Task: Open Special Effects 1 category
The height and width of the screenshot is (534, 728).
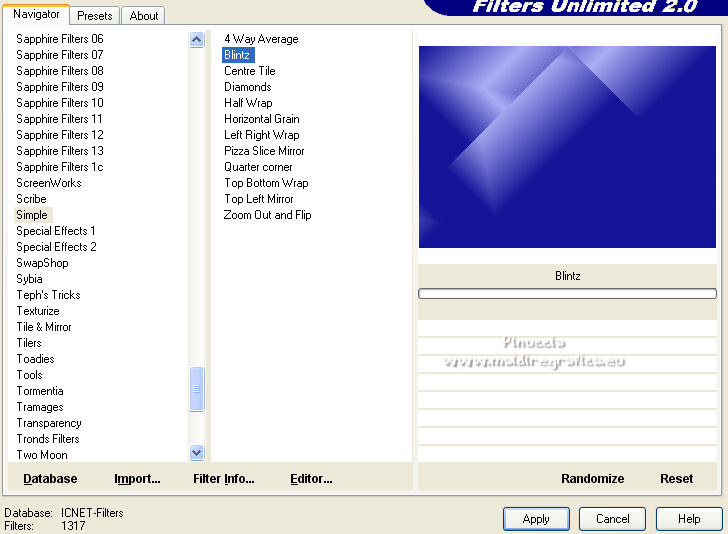Action: (x=56, y=231)
